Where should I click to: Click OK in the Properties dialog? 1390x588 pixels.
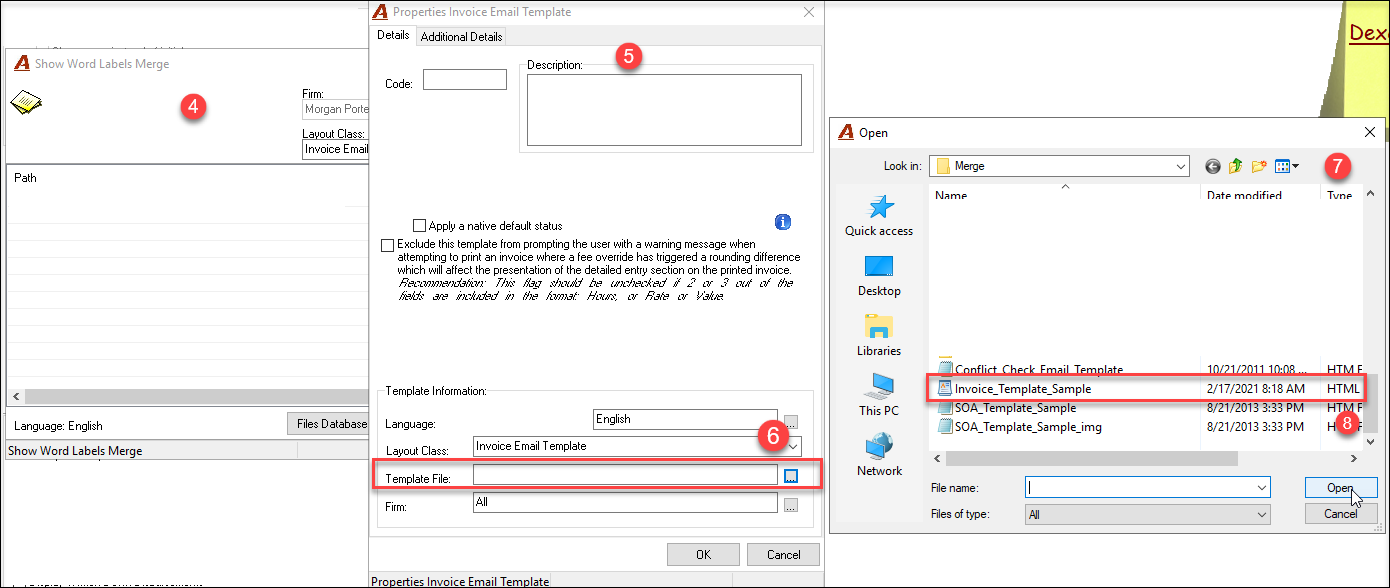click(x=703, y=555)
